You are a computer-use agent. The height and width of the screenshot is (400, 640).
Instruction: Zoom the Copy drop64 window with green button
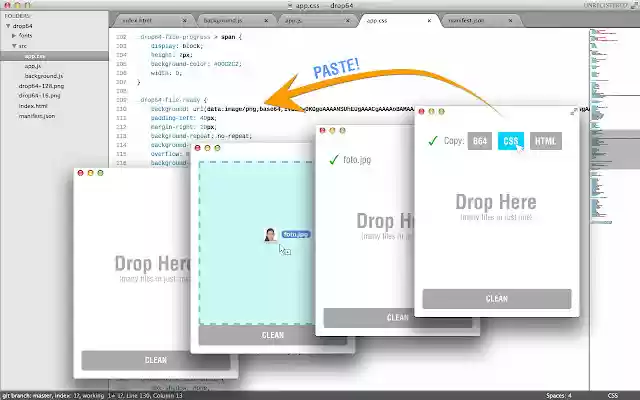click(441, 111)
